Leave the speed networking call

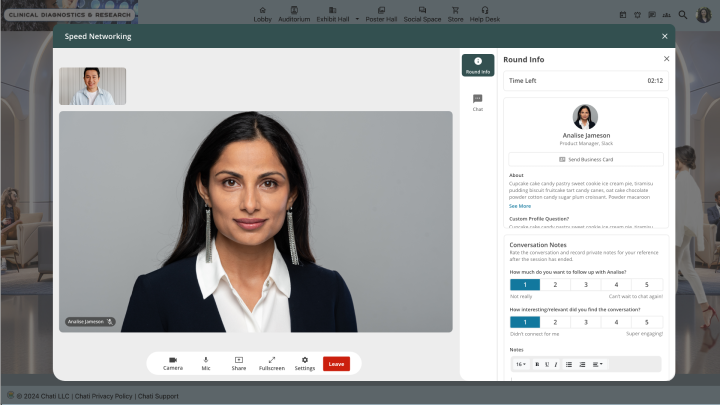point(336,364)
